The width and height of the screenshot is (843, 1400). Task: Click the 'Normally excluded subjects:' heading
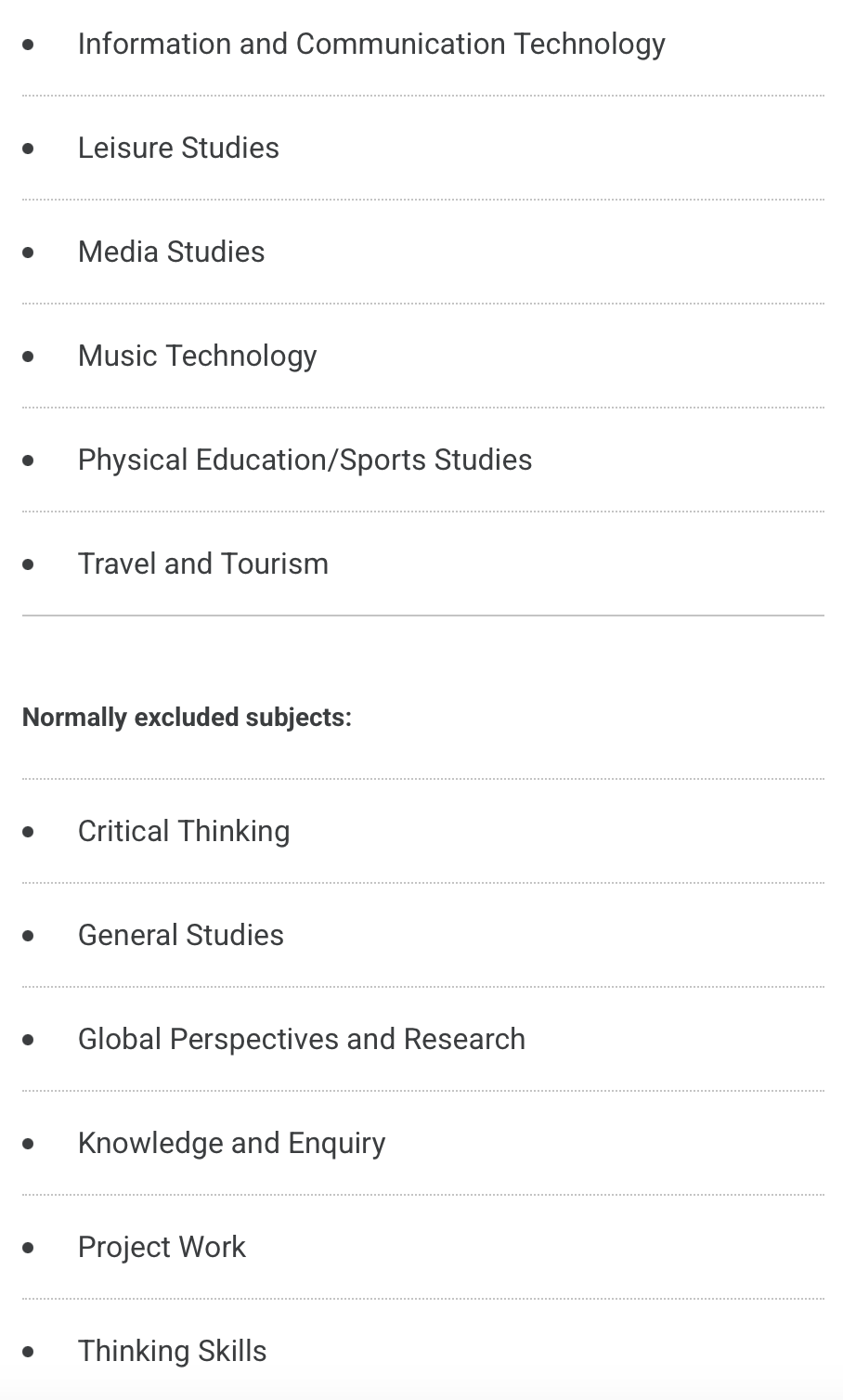click(x=187, y=718)
